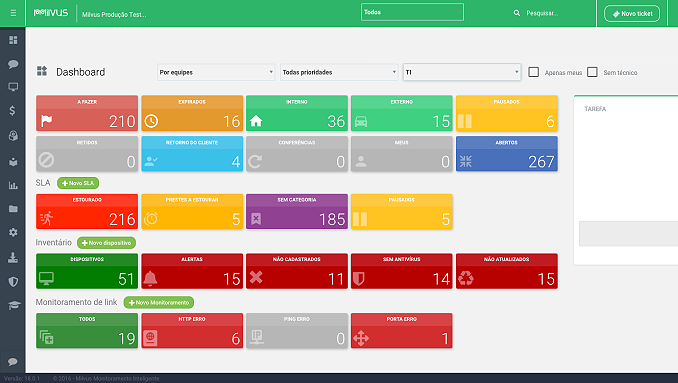The image size is (678, 383).
Task: Click the Novo dispositivo button
Action: click(x=106, y=243)
